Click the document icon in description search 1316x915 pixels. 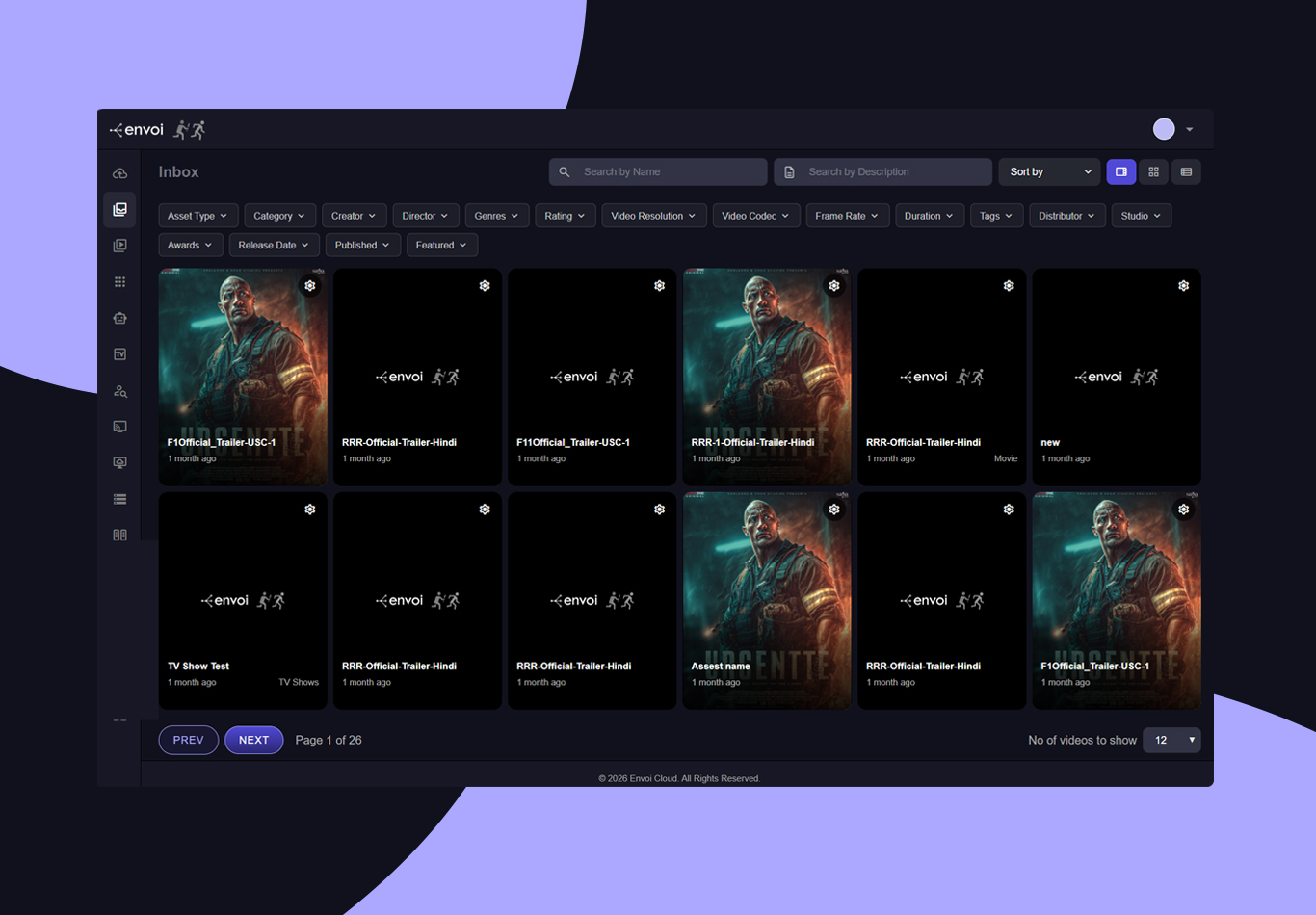click(x=789, y=172)
